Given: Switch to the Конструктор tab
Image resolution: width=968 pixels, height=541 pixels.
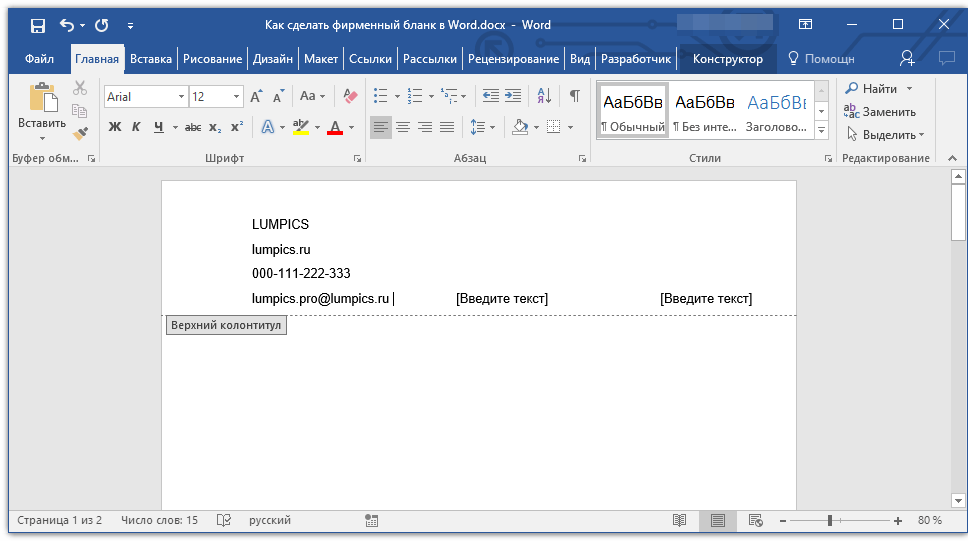Looking at the screenshot, I should coord(727,59).
